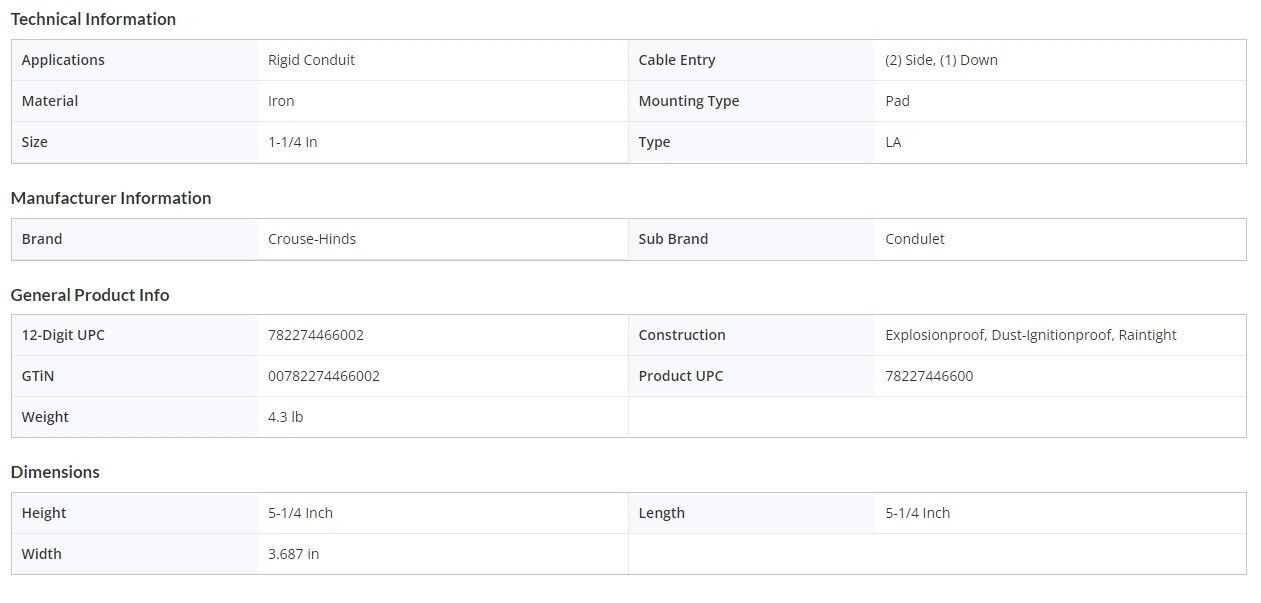Click the Technical Information heading
Screen dimensions: 1261x603
[93, 19]
